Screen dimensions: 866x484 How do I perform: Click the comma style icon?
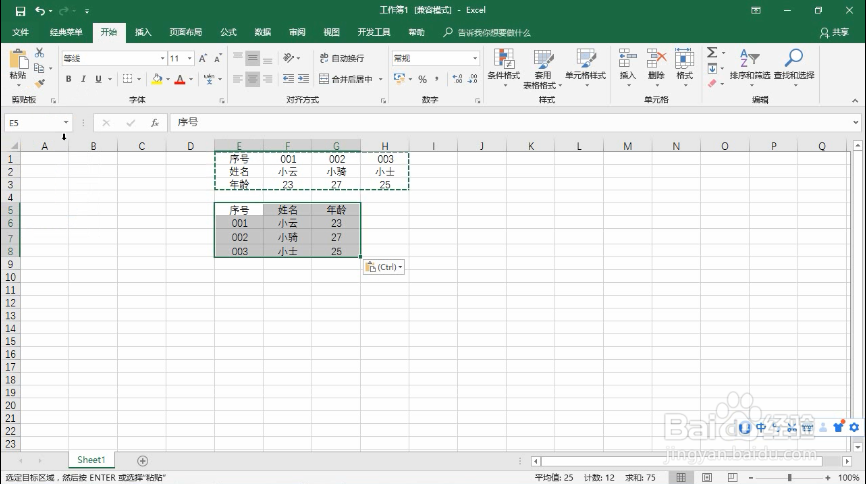pyautogui.click(x=437, y=79)
